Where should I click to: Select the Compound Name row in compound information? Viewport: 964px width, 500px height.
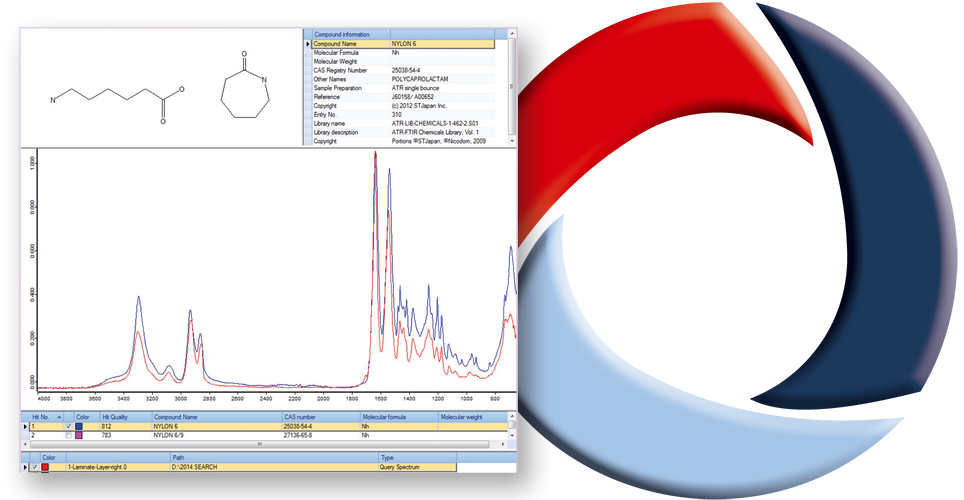tap(403, 44)
